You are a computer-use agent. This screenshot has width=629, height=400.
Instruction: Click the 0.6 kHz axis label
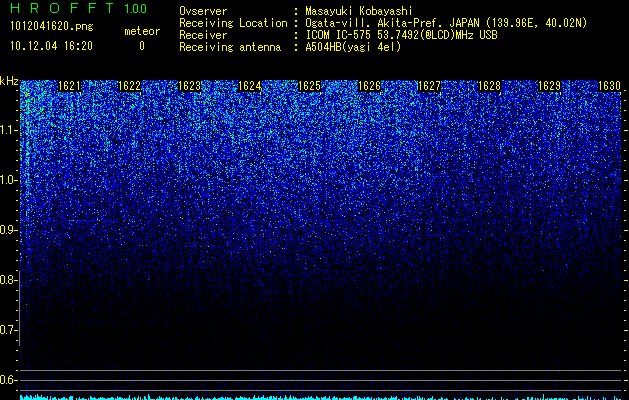pyautogui.click(x=8, y=380)
